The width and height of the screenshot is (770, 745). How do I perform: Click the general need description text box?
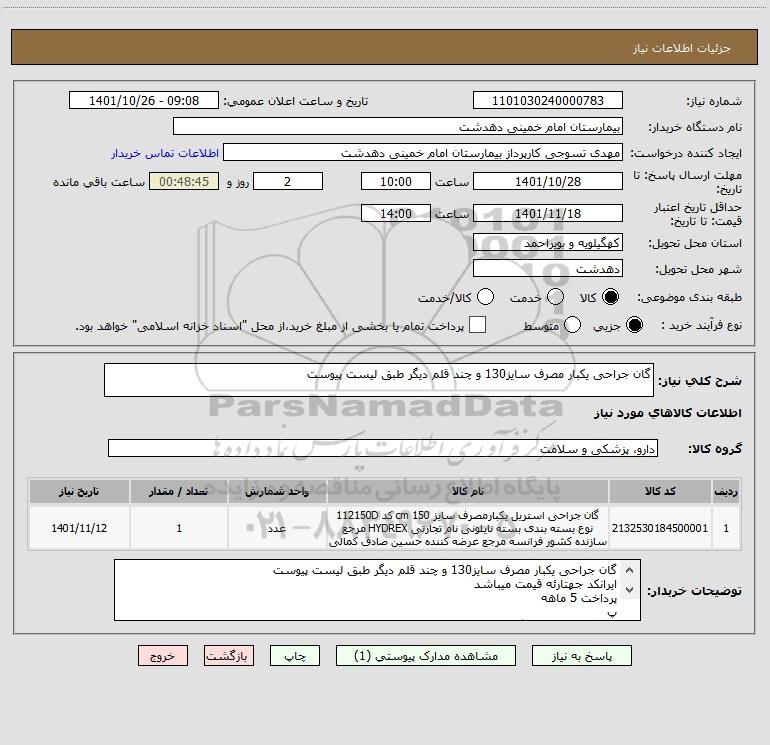coord(379,380)
